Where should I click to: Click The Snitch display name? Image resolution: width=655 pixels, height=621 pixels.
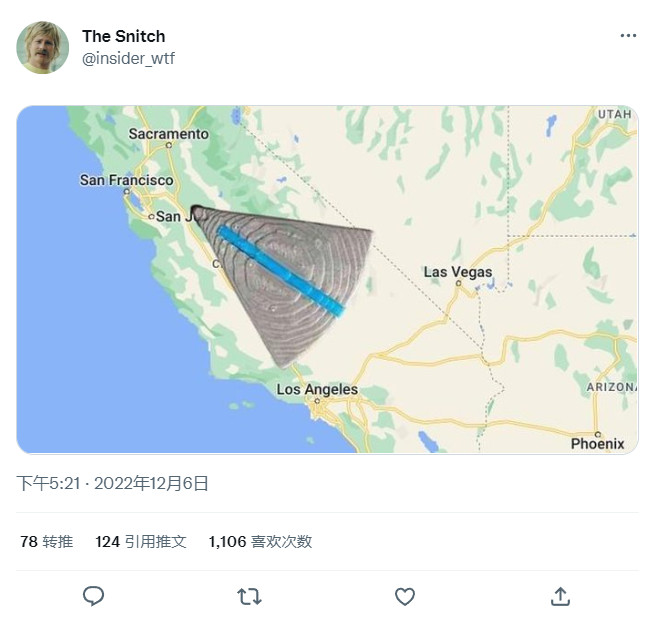pyautogui.click(x=123, y=36)
